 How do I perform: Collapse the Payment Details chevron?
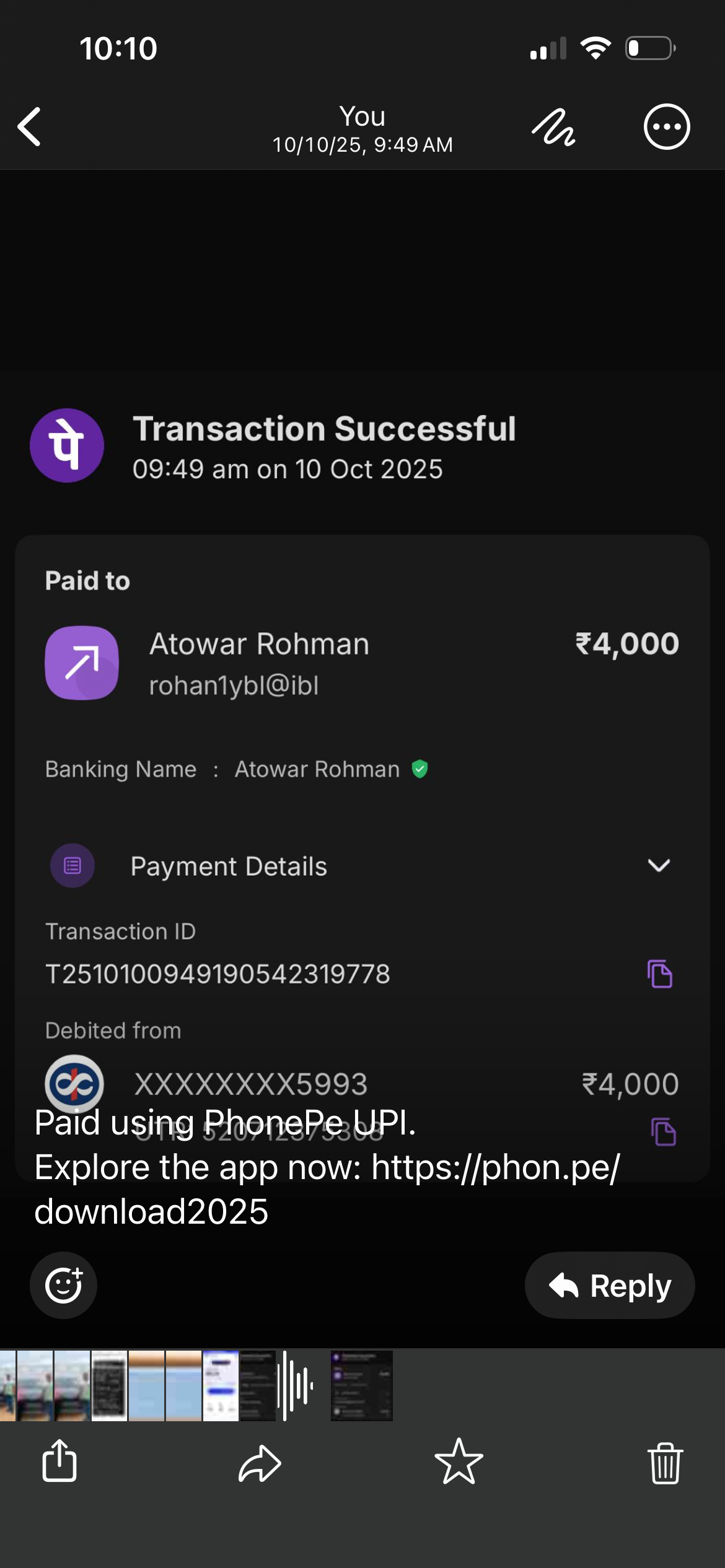659,865
